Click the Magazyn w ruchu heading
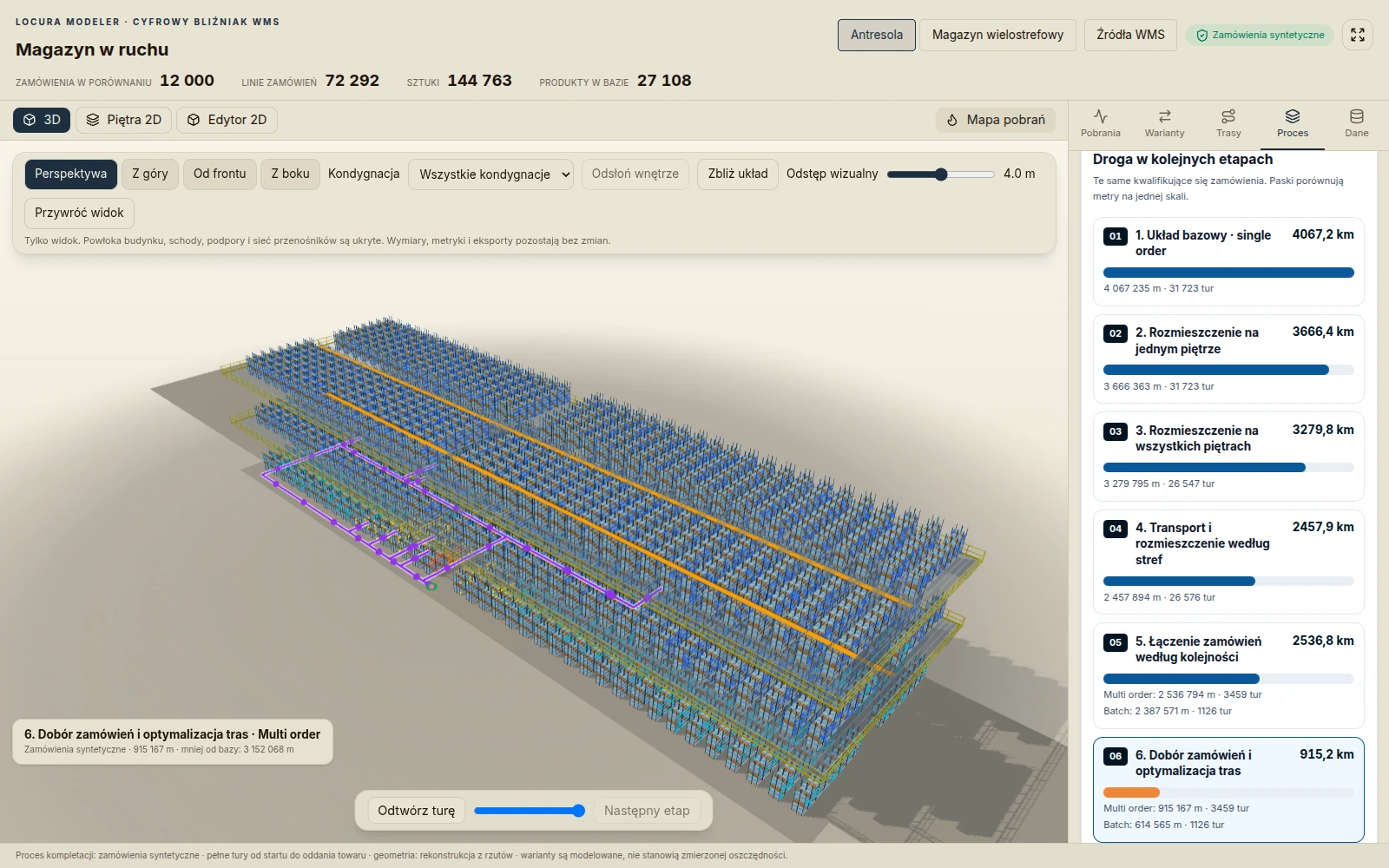1389x868 pixels. pos(92,49)
